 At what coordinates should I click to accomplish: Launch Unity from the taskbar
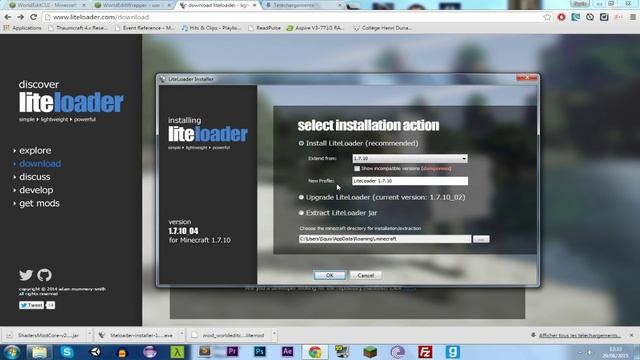[x=95, y=352]
